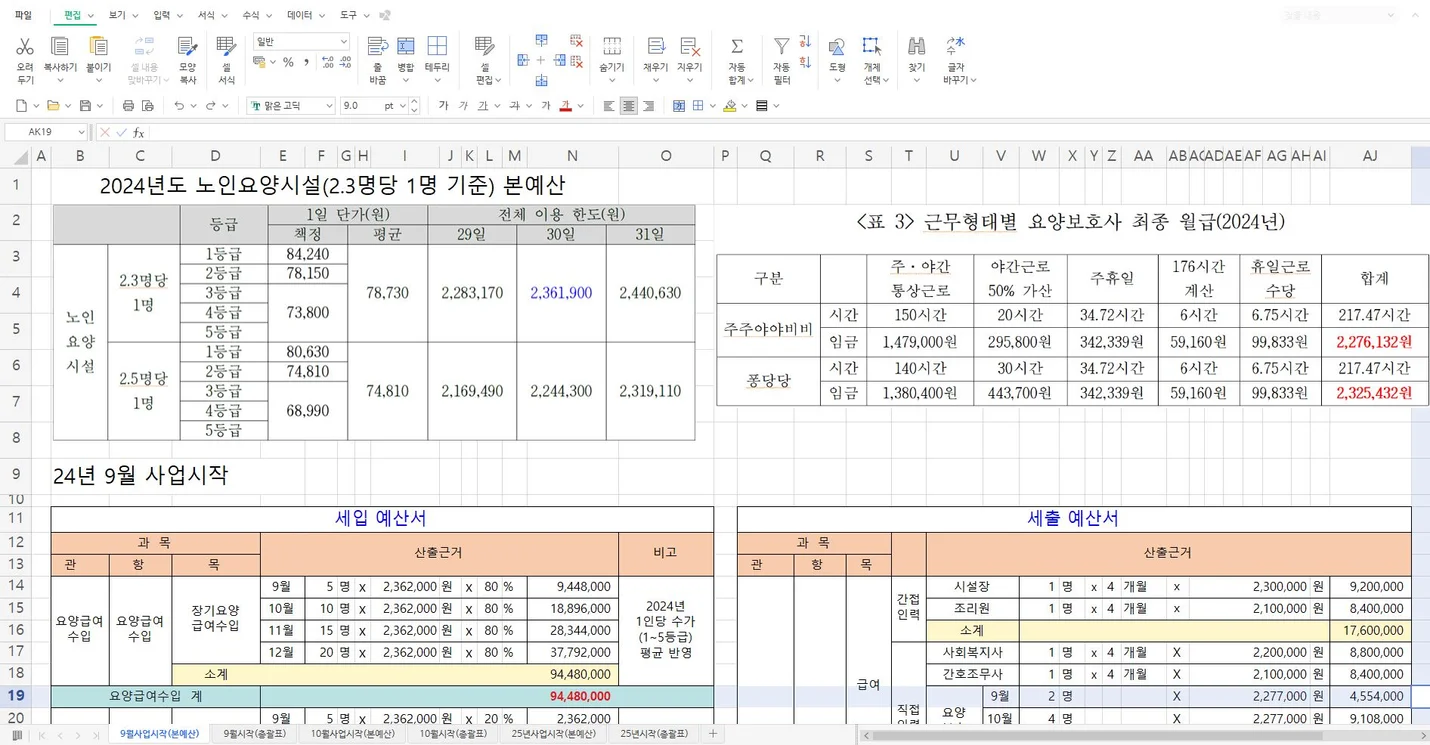Image resolution: width=1430 pixels, height=745 pixels.
Task: Switch to 25년시작(총괄표) sheet tab
Action: click(x=654, y=734)
